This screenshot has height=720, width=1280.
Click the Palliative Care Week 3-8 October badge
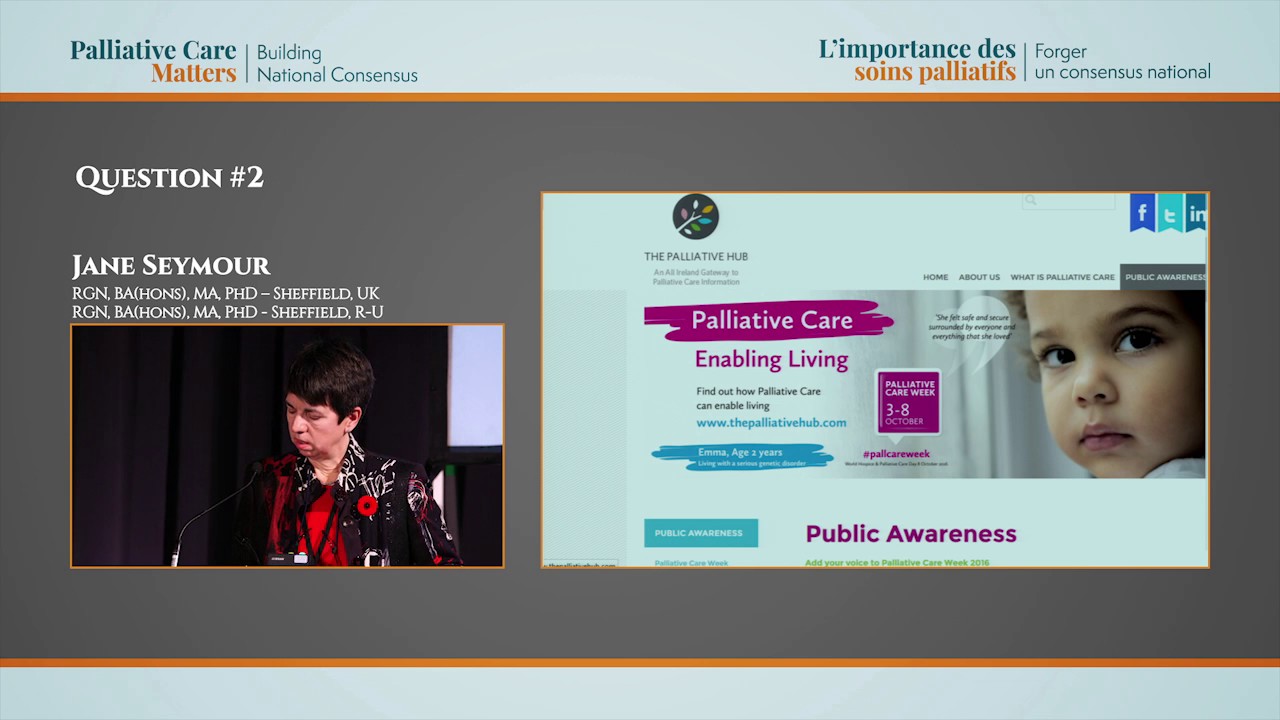[909, 402]
